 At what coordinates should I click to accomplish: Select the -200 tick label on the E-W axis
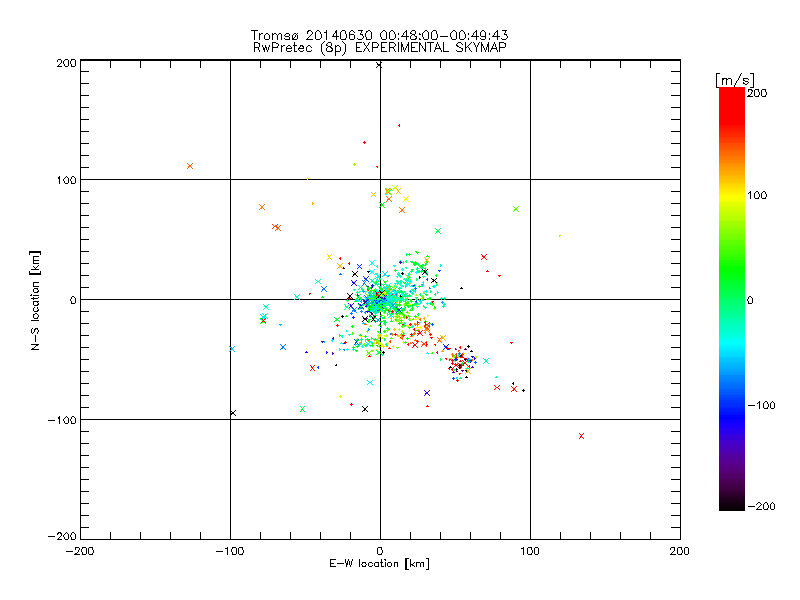coord(80,551)
